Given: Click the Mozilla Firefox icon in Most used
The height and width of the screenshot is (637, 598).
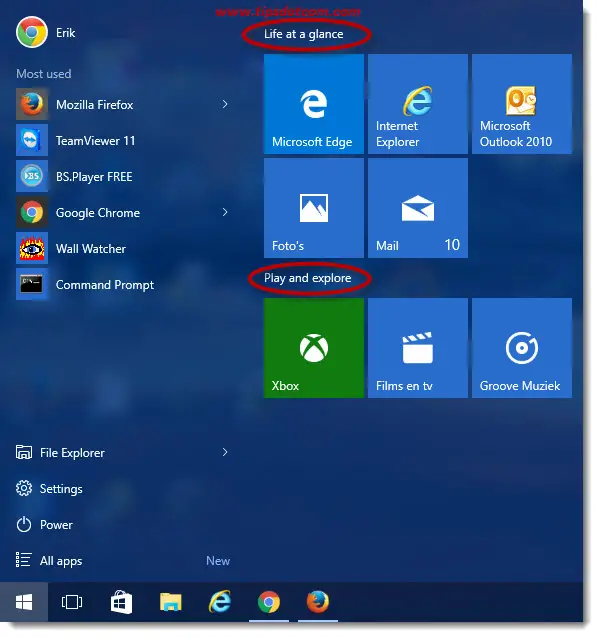Looking at the screenshot, I should (32, 104).
